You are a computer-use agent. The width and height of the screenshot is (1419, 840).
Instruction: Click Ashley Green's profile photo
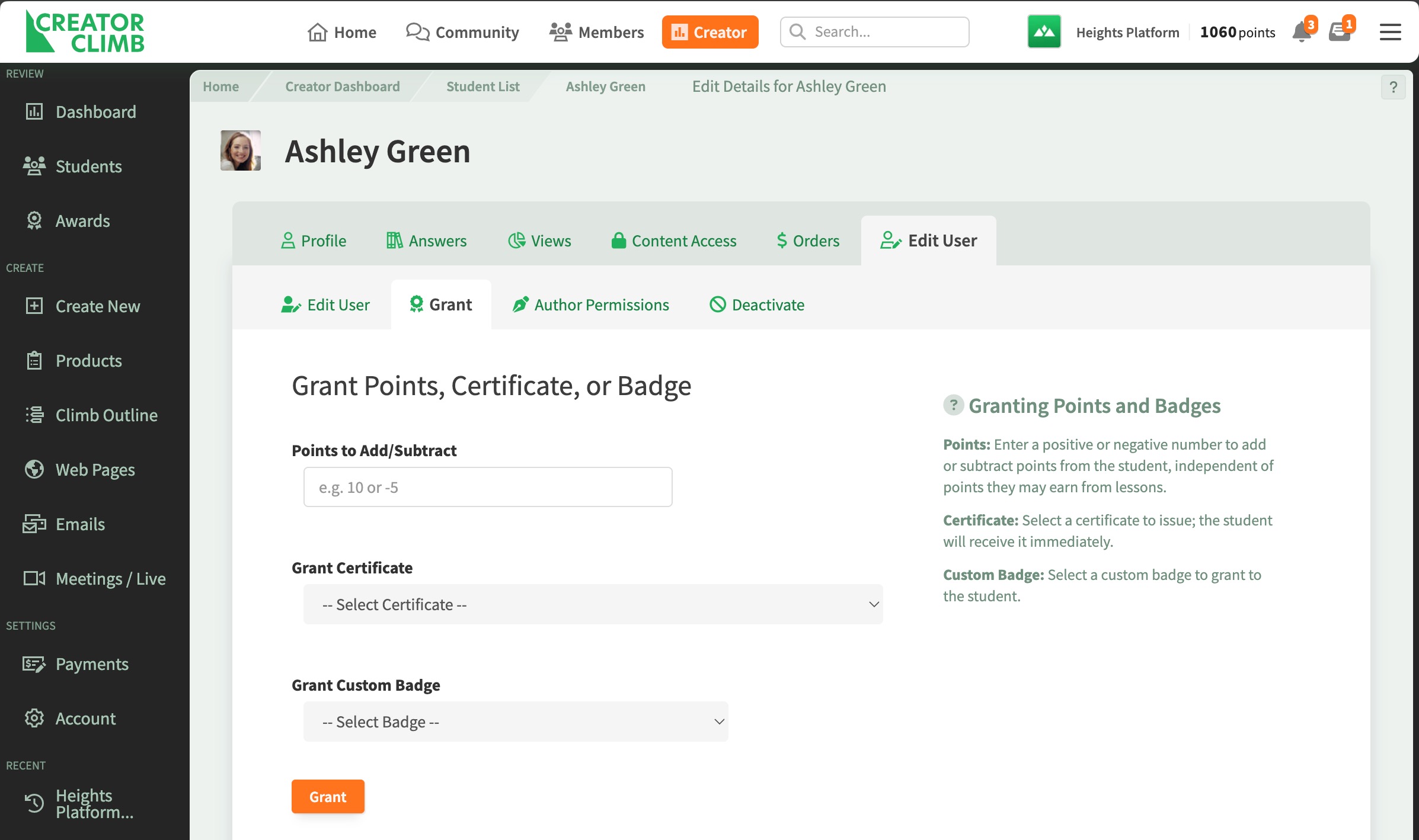point(241,150)
